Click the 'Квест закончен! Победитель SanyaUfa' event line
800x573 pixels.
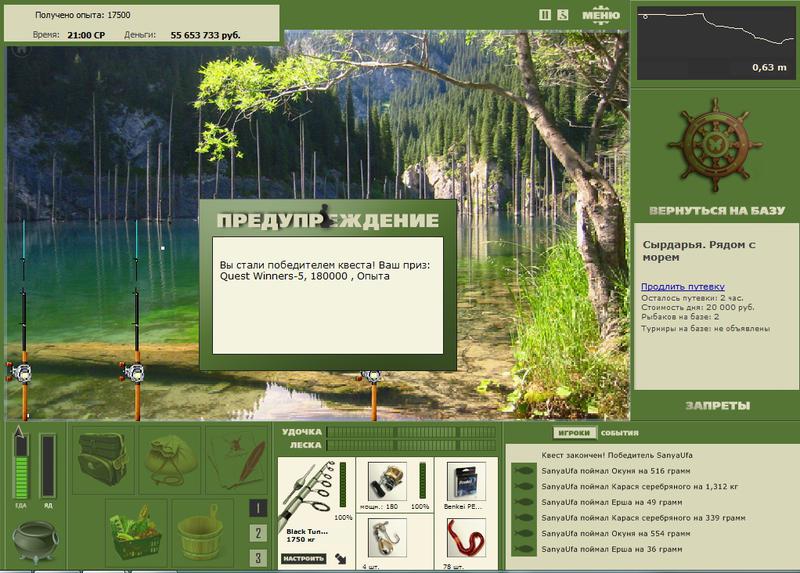617,455
